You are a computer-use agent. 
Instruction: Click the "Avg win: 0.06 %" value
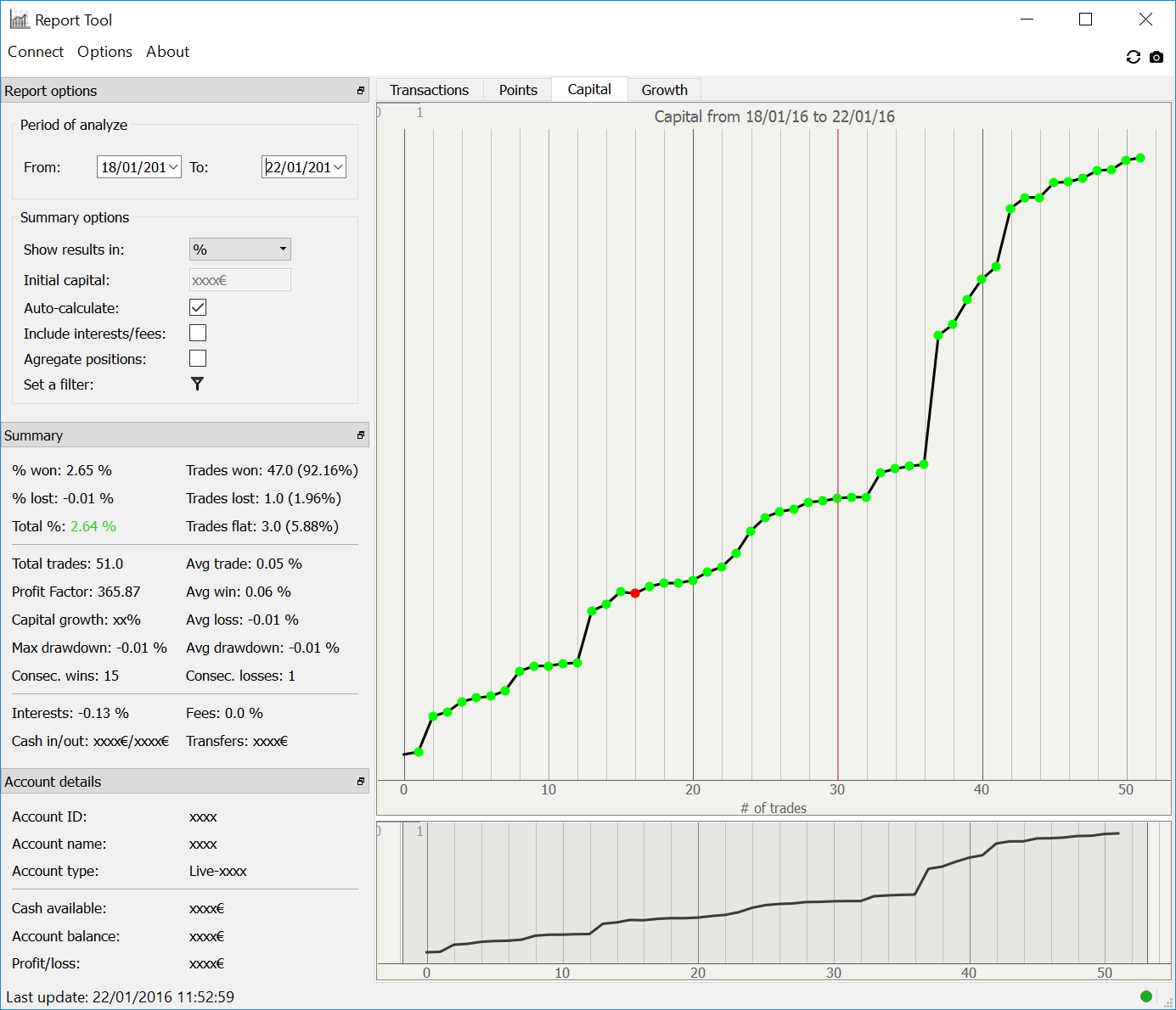[239, 592]
